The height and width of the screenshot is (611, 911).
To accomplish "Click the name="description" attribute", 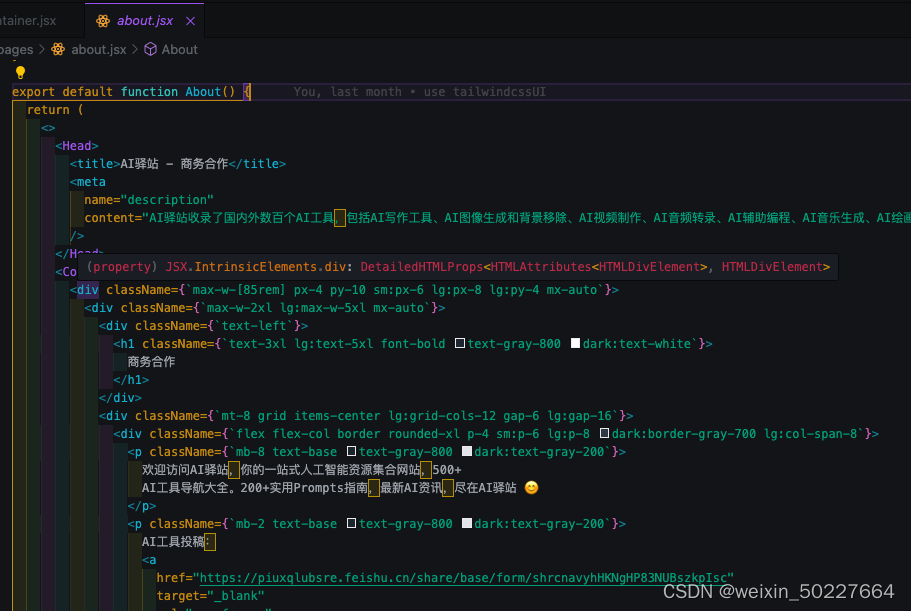I will point(149,200).
